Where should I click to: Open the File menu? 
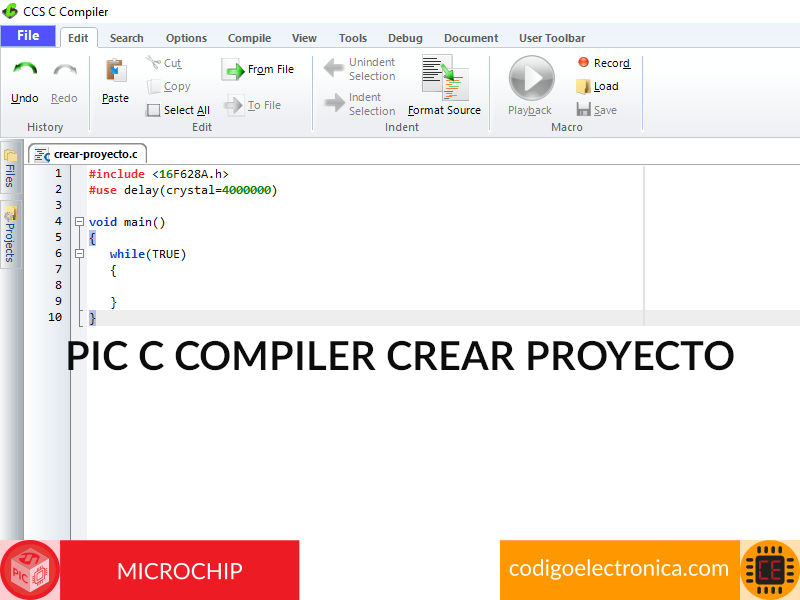pyautogui.click(x=28, y=36)
